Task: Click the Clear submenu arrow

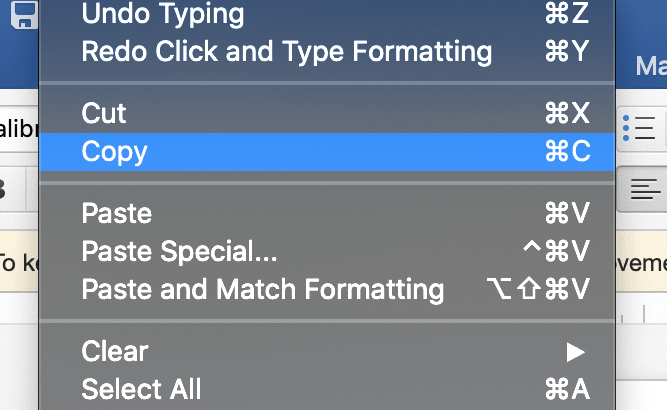Action: pyautogui.click(x=576, y=353)
